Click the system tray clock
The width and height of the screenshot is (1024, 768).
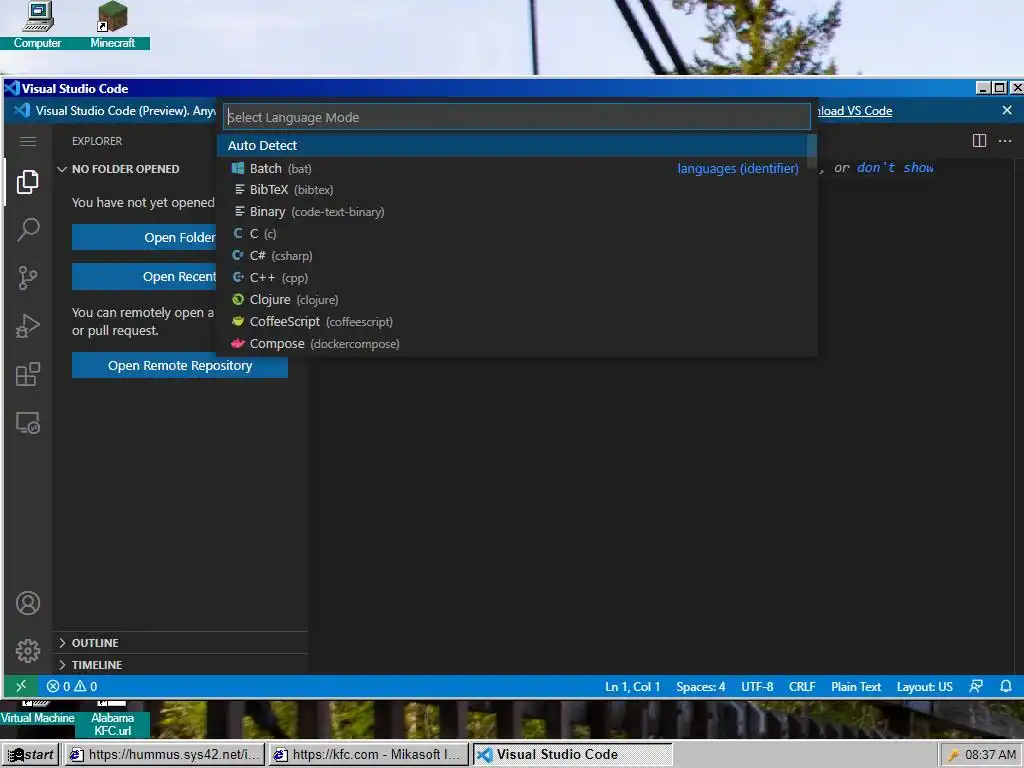tap(990, 754)
